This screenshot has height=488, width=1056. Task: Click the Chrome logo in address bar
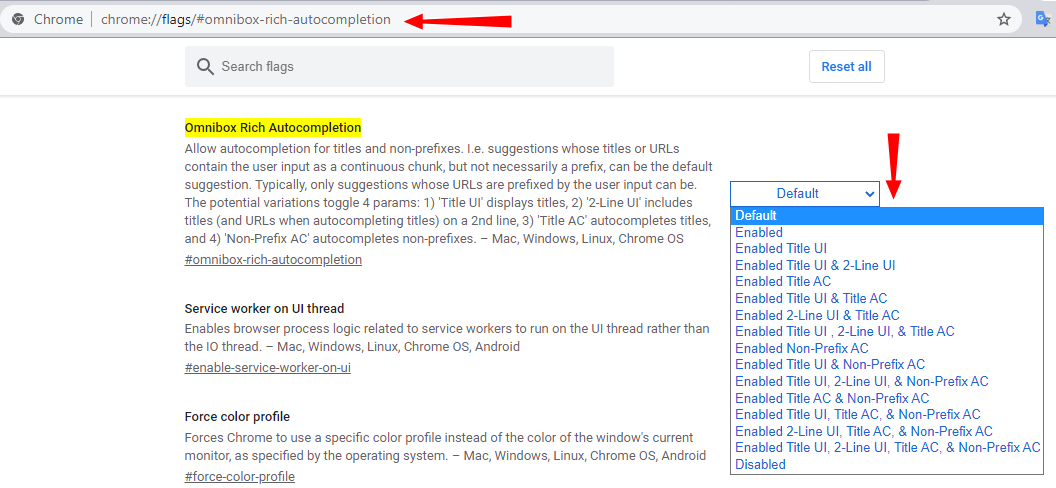19,20
